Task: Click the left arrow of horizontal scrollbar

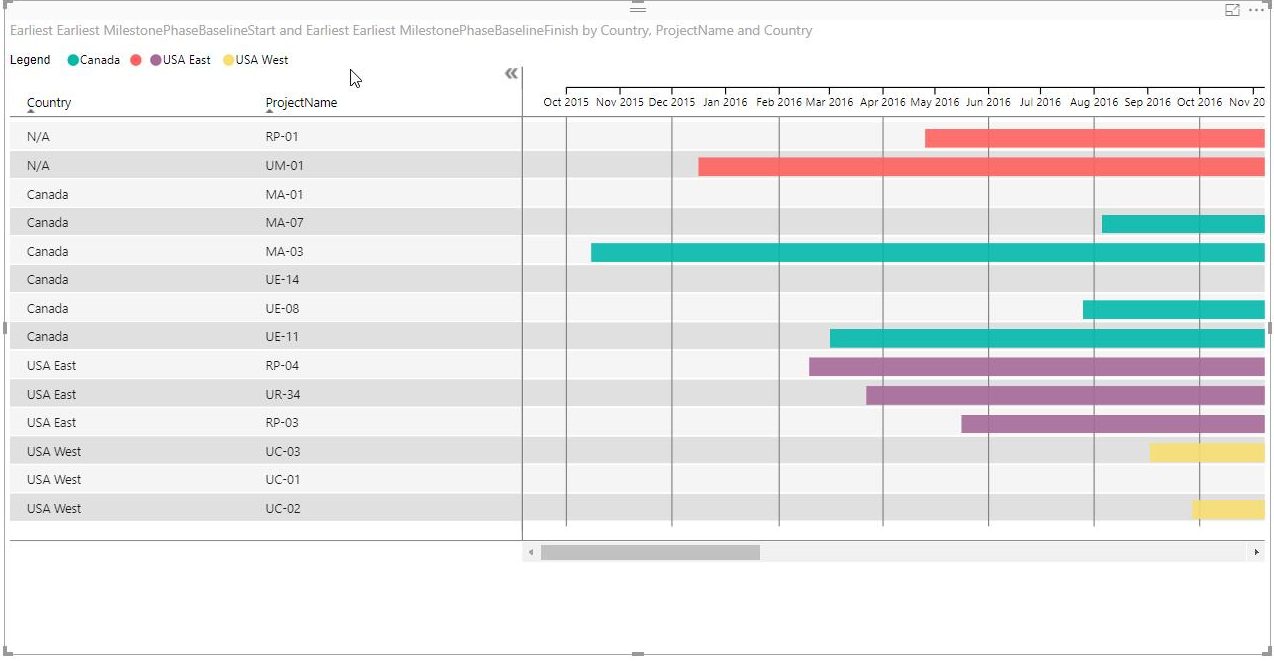Action: coord(531,552)
